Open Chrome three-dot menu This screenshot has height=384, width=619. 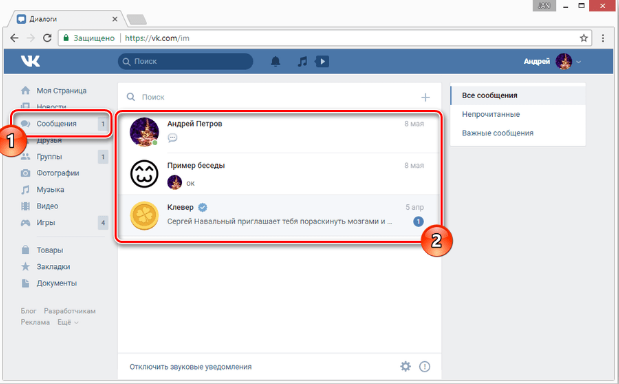602,38
